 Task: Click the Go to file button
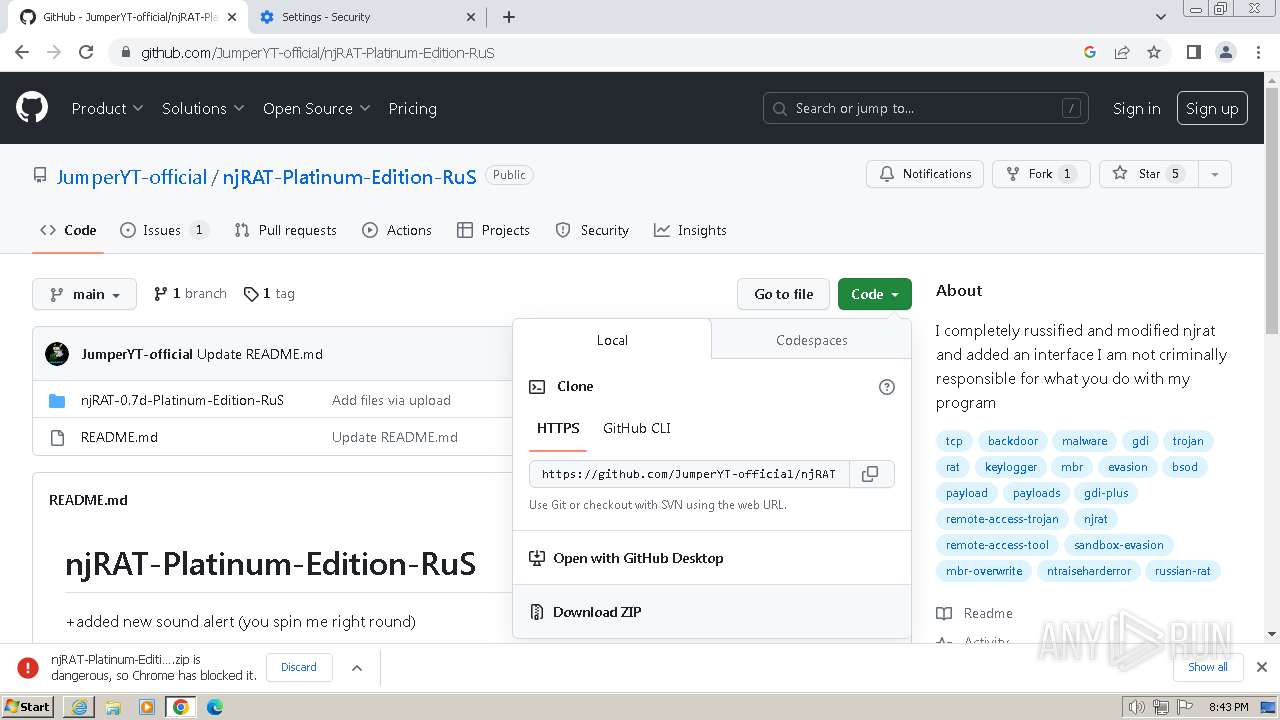pyautogui.click(x=783, y=294)
